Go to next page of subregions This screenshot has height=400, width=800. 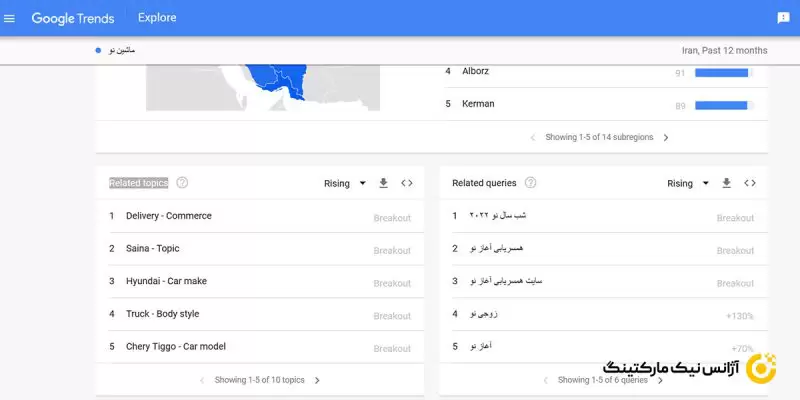tap(666, 137)
